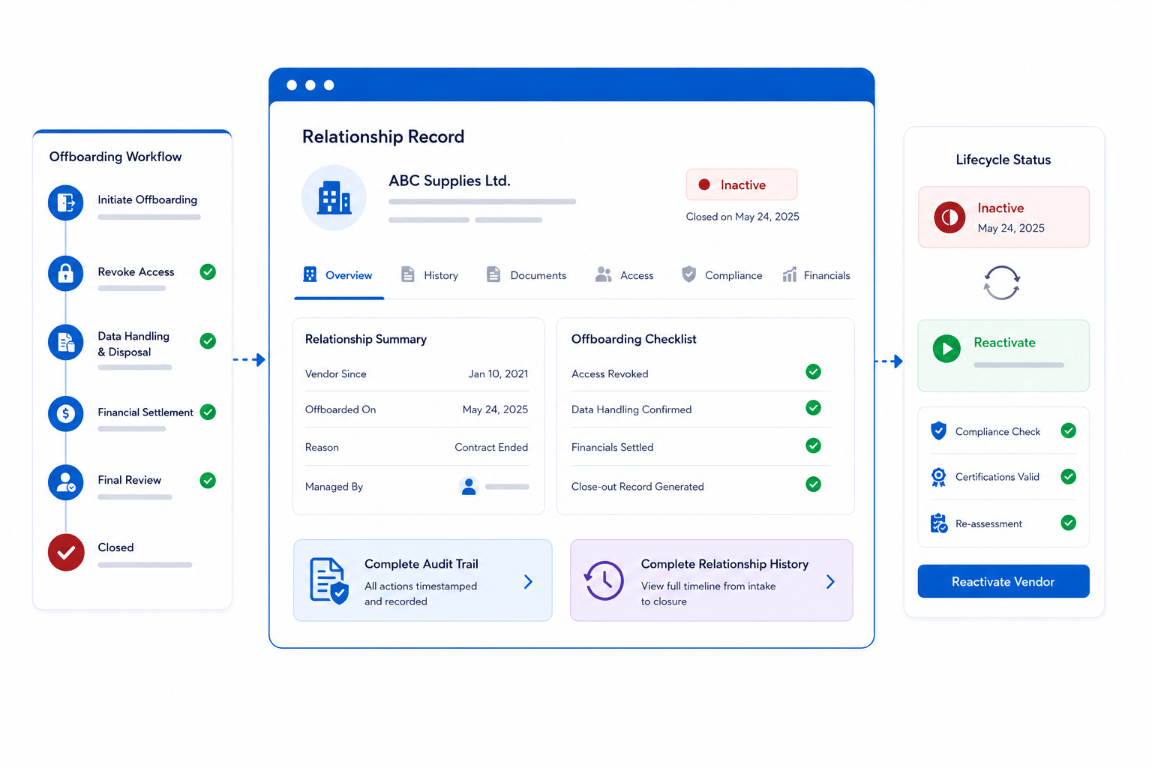Screen dimensions: 1152x768
Task: Click the History tab document icon
Action: click(408, 274)
